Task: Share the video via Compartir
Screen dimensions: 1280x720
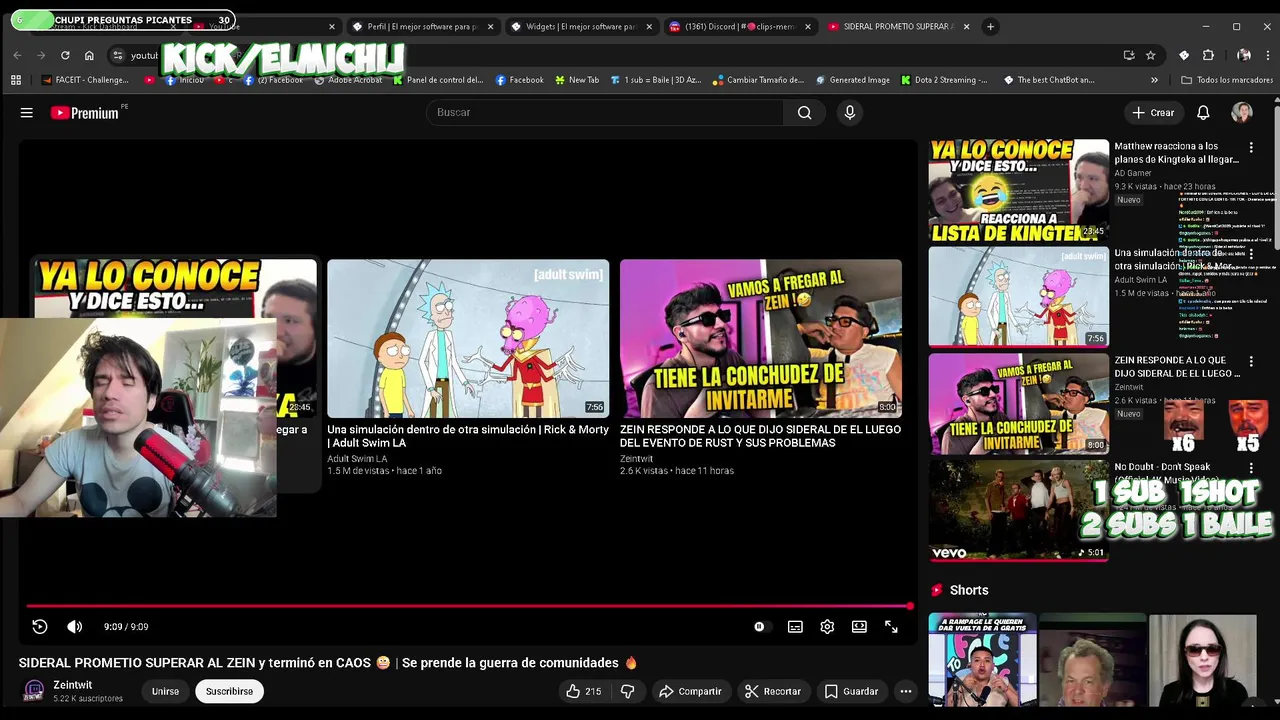Action: [690, 691]
